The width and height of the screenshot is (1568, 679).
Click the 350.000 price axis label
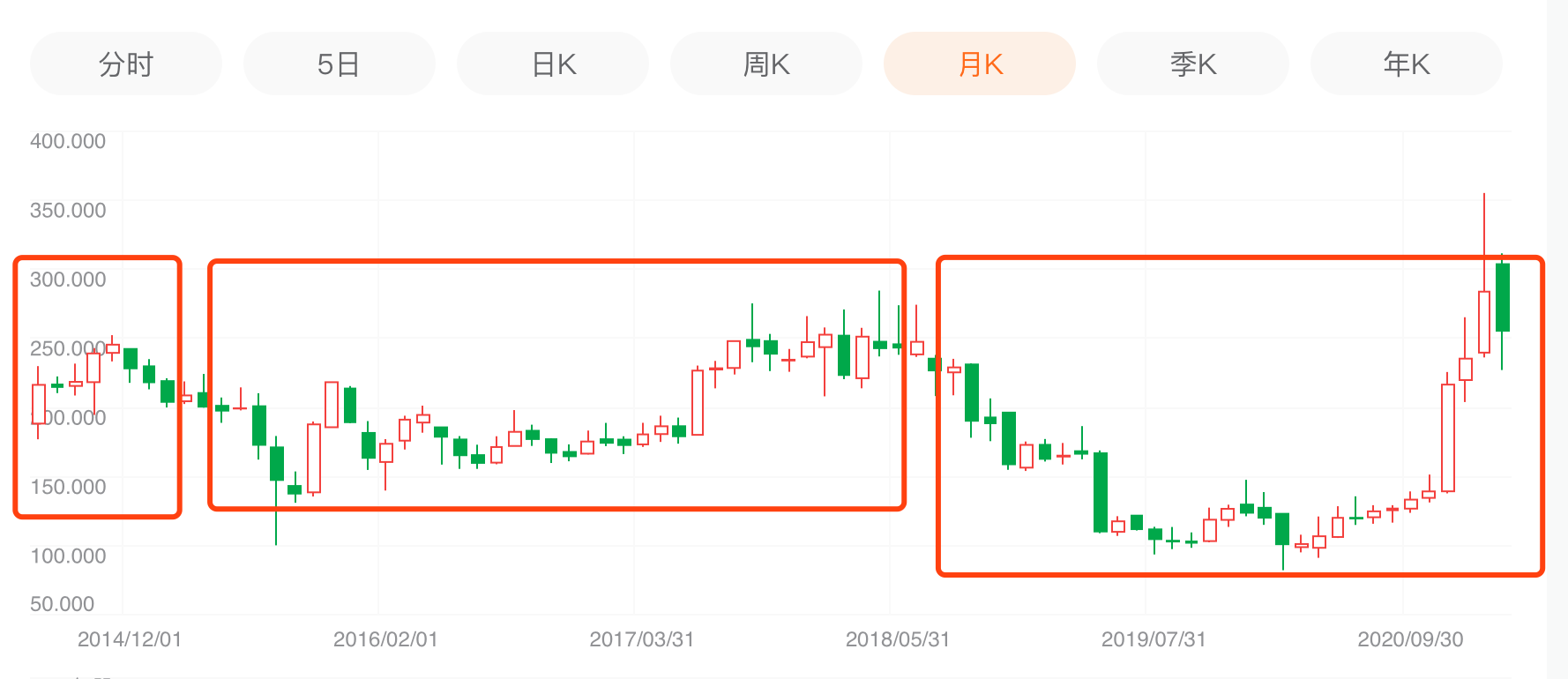point(68,210)
